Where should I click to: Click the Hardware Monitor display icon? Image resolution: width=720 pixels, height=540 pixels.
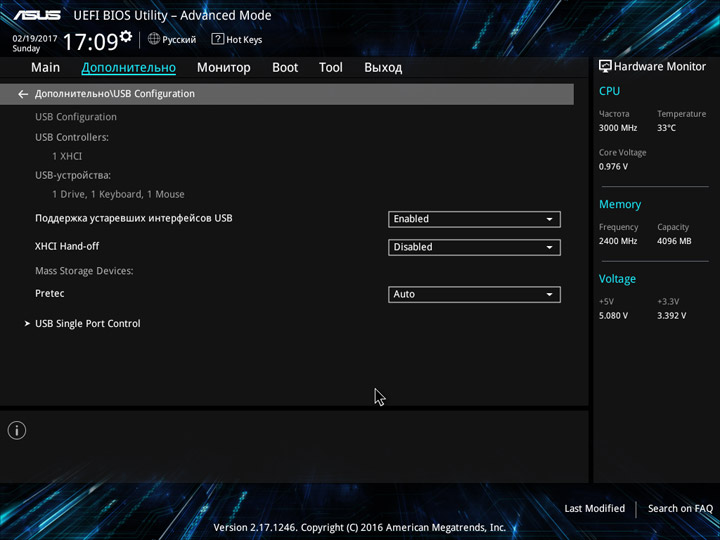tap(605, 66)
